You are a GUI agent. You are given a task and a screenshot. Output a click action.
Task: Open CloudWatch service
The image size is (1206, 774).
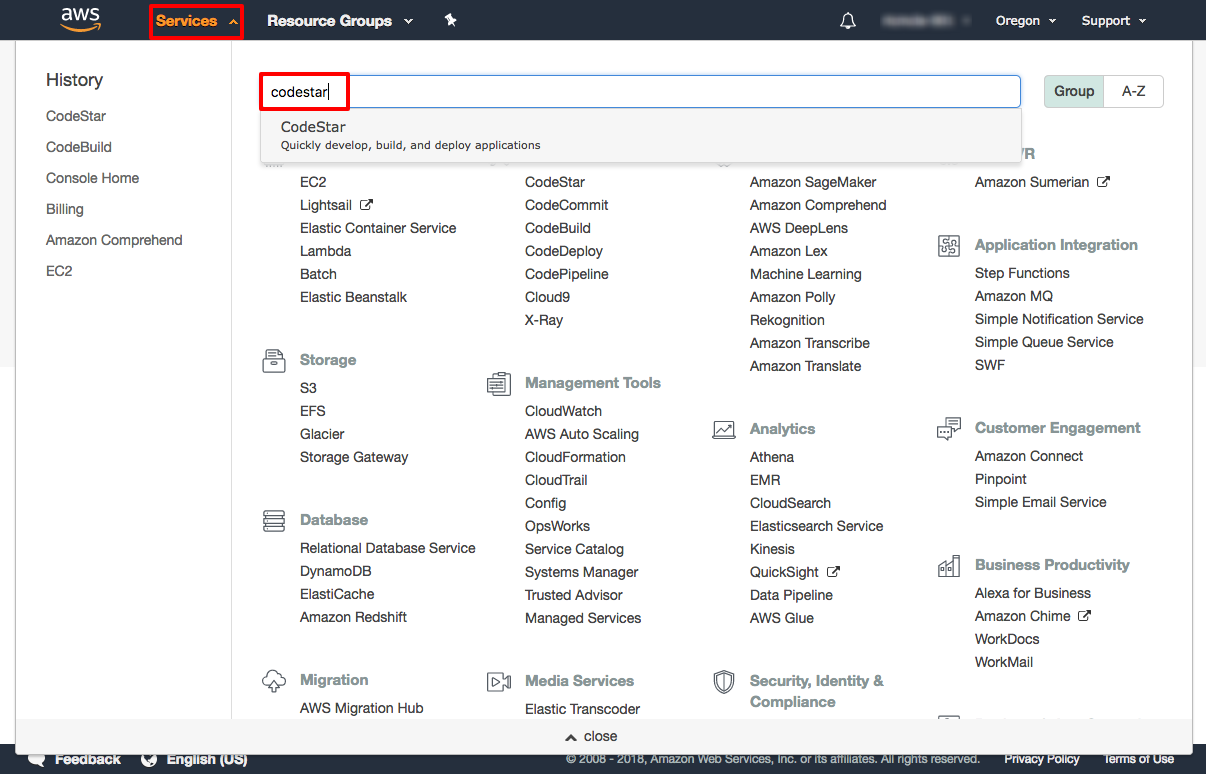pos(563,411)
